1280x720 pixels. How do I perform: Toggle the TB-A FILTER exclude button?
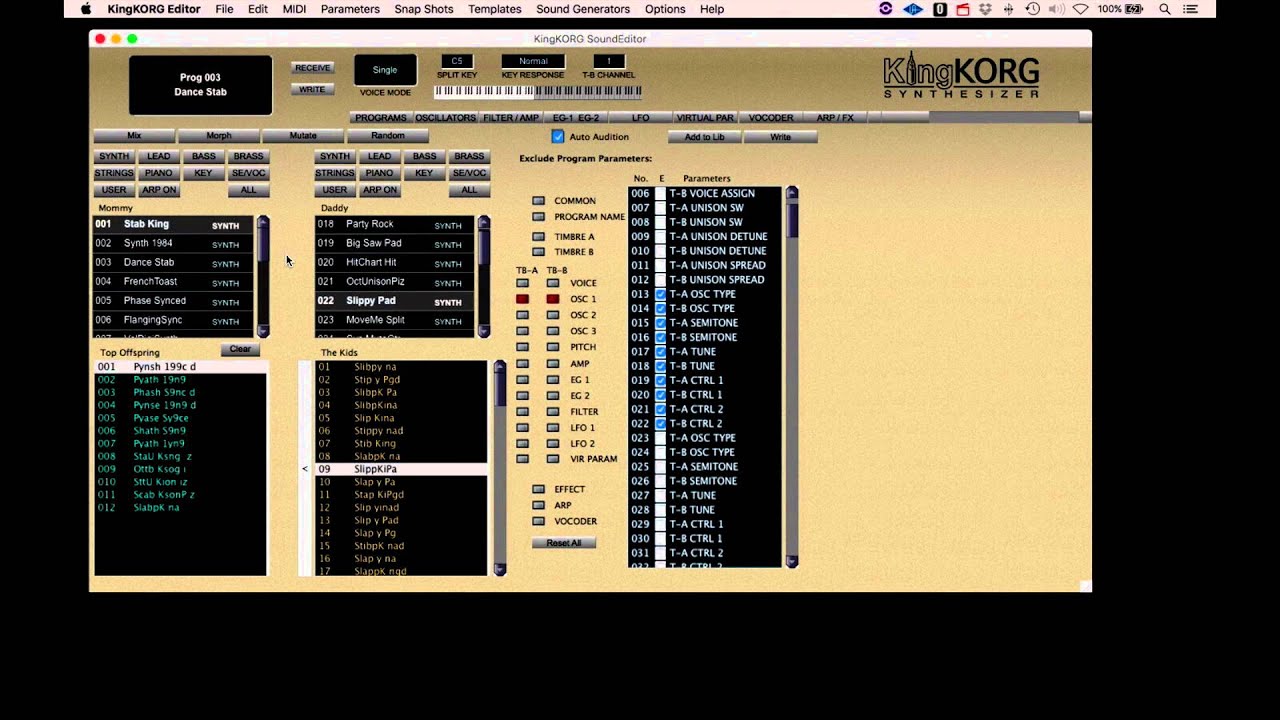(x=522, y=411)
